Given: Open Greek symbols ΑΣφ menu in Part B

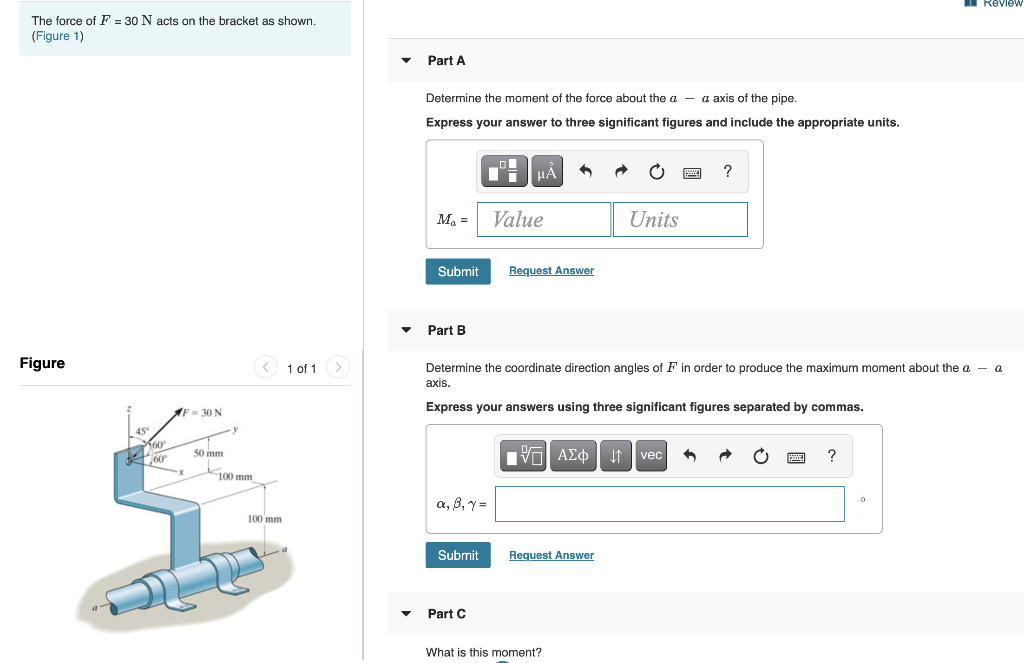Looking at the screenshot, I should [573, 455].
